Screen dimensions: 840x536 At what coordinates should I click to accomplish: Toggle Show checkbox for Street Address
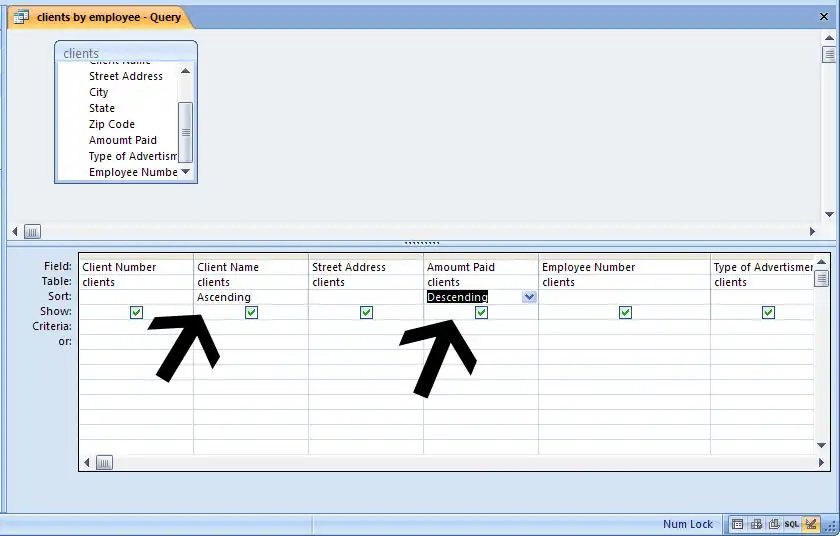[366, 312]
